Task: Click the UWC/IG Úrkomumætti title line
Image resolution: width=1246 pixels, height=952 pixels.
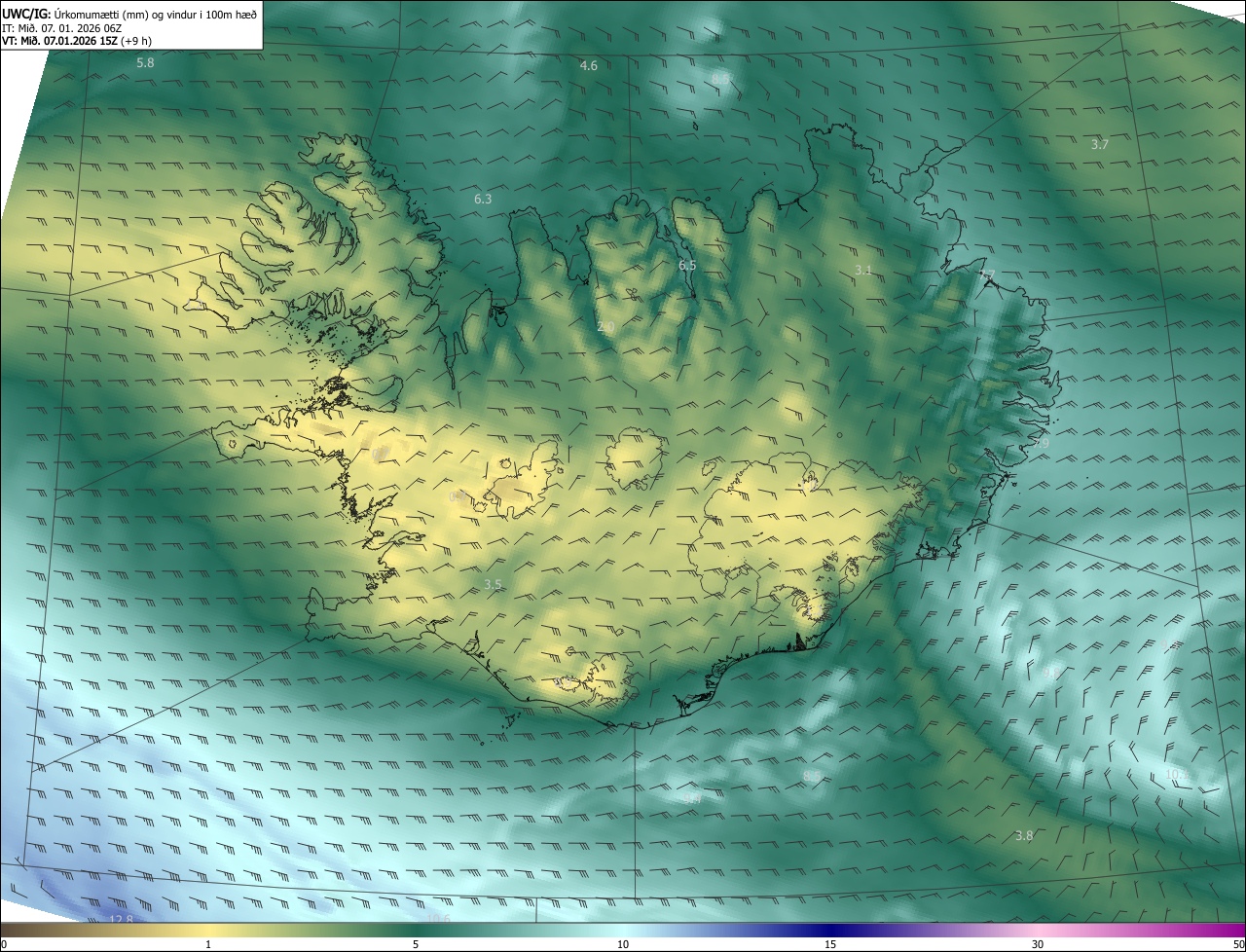Action: [x=129, y=13]
